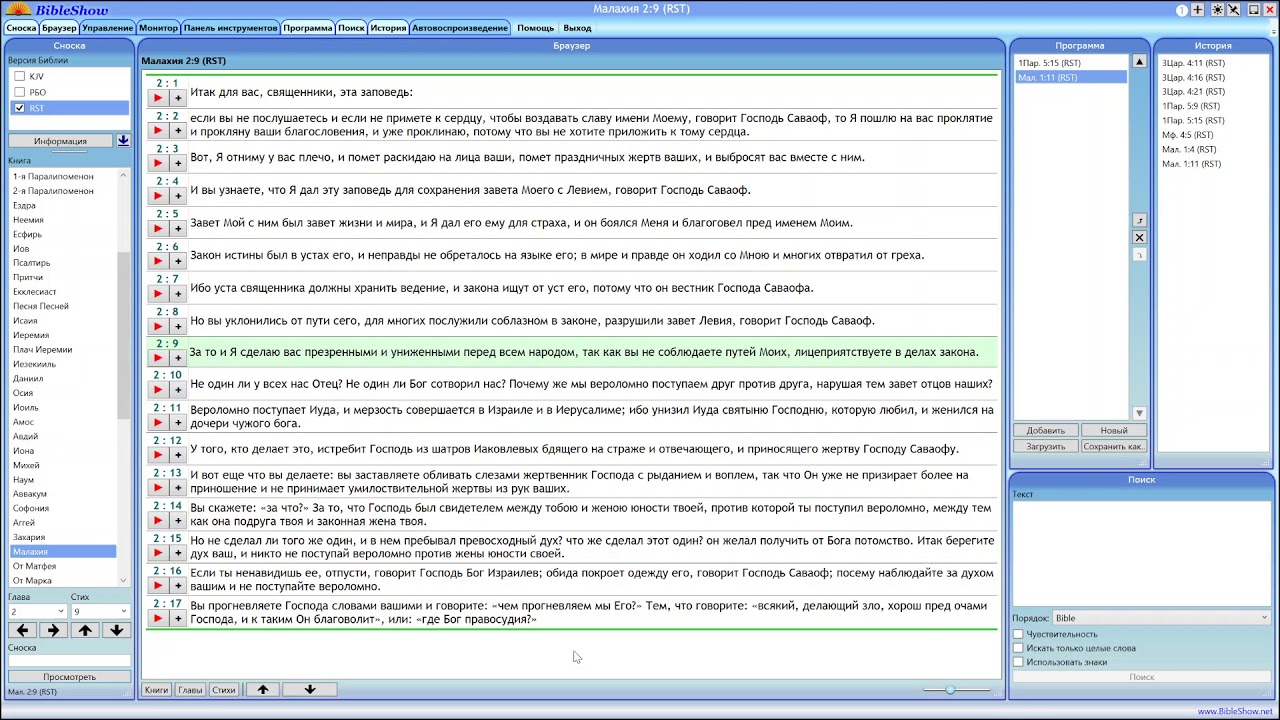This screenshot has height=720, width=1280.
Task: Select history entry Мф. 4:5 (RST)
Action: [x=1187, y=135]
